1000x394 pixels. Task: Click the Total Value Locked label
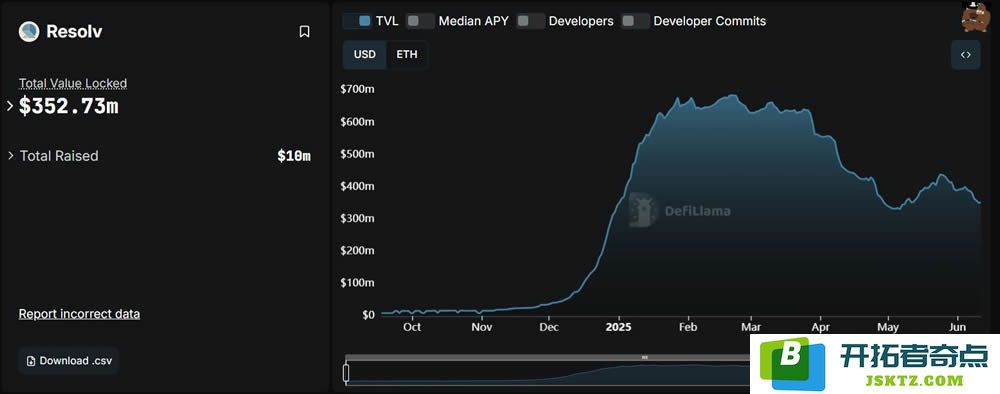point(73,84)
